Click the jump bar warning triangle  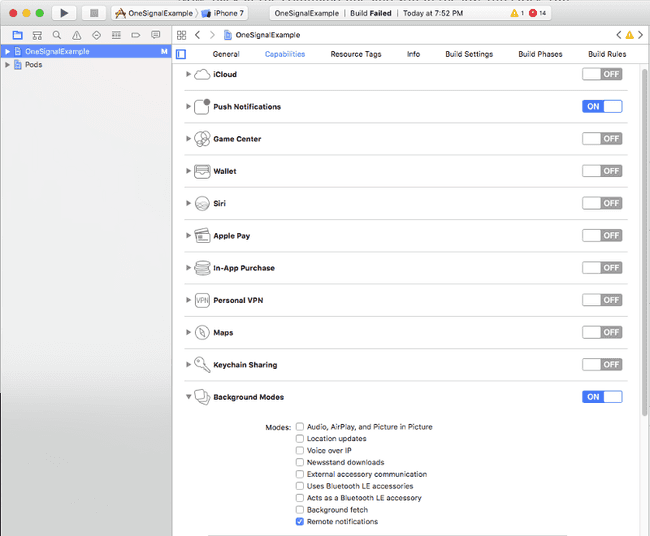(629, 35)
